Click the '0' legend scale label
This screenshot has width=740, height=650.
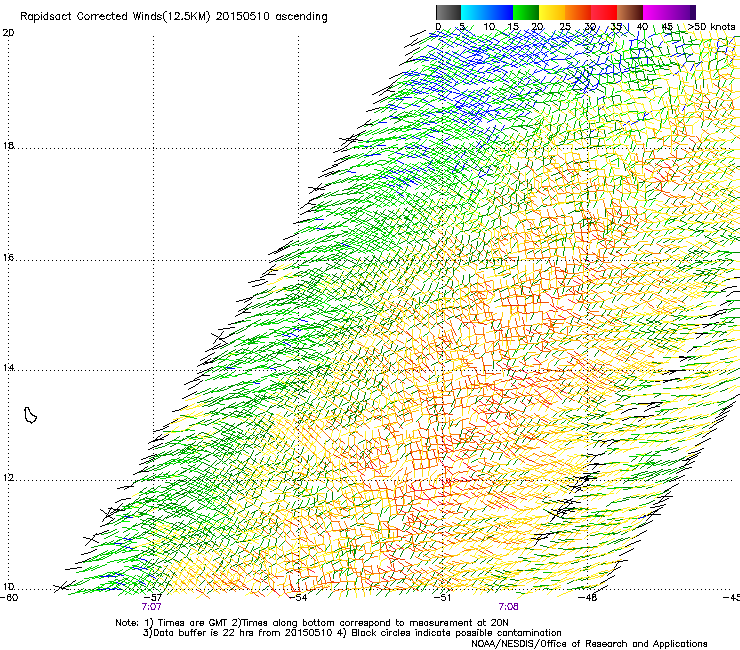[438, 26]
